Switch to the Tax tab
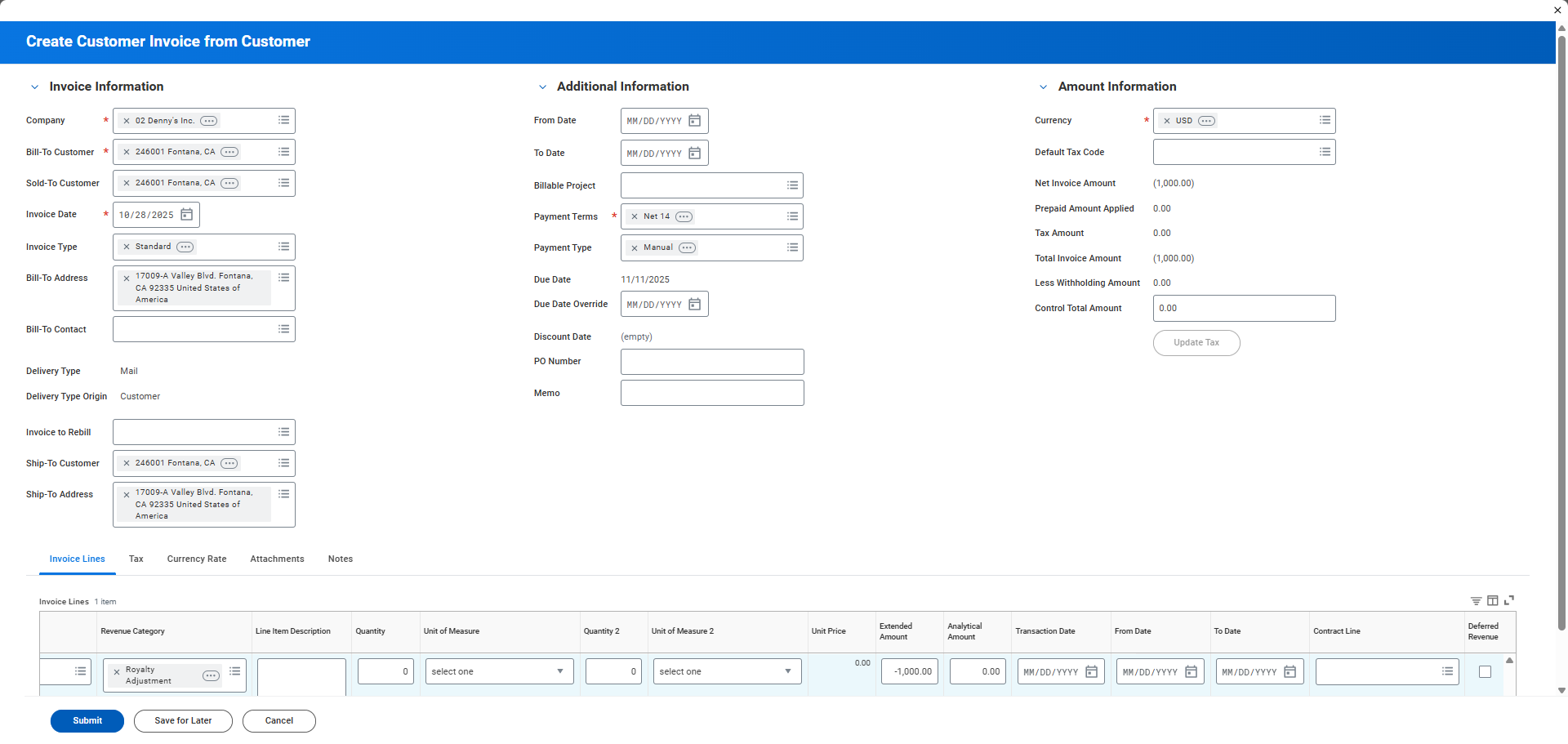The height and width of the screenshot is (744, 1568). coord(136,559)
